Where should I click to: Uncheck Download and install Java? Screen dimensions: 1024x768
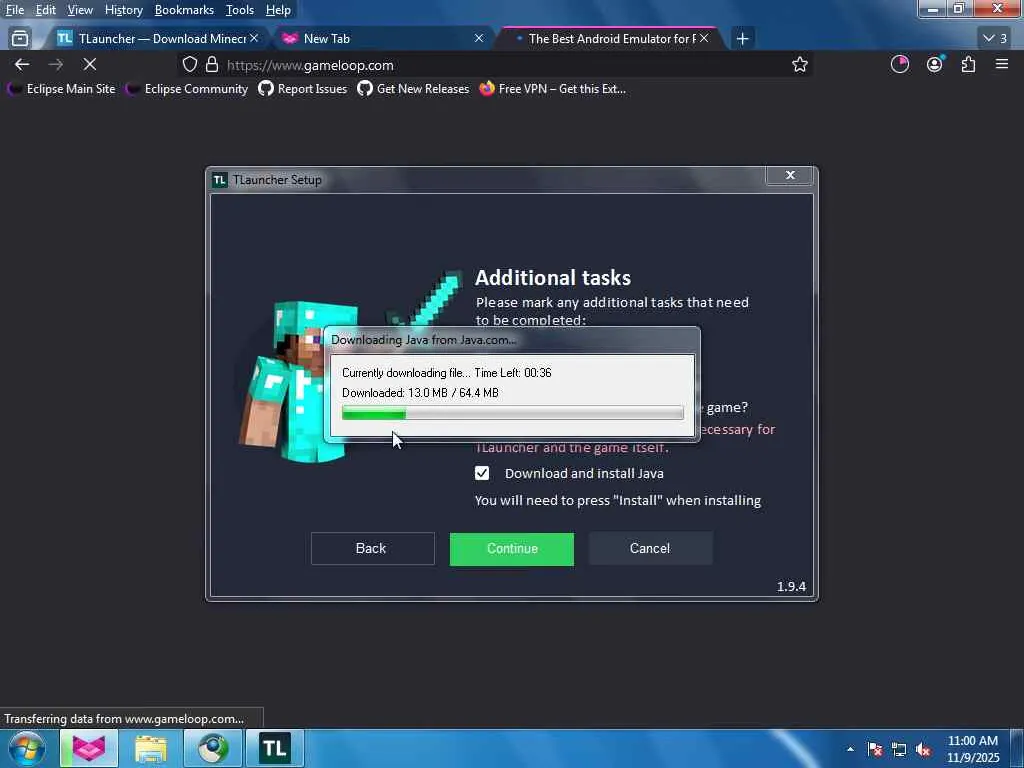coord(482,473)
